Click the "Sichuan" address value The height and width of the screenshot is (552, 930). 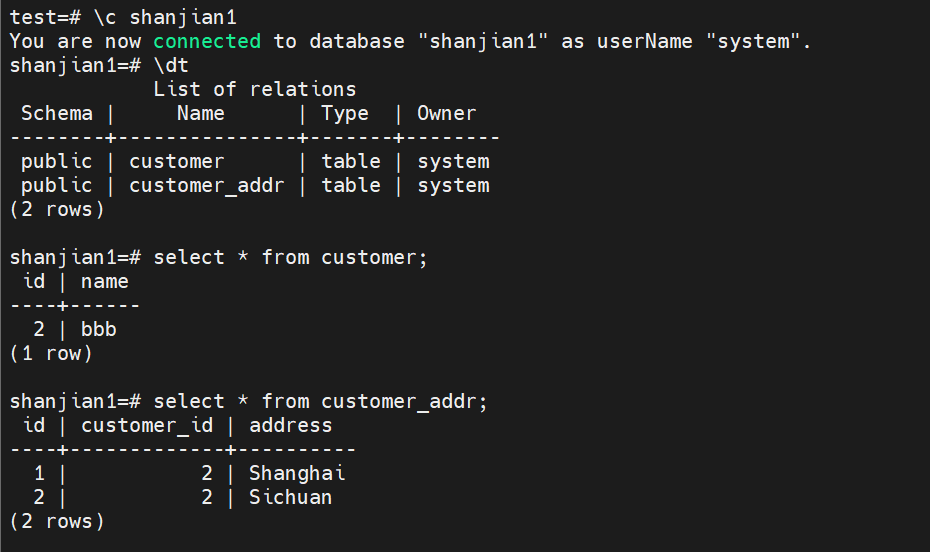point(290,497)
